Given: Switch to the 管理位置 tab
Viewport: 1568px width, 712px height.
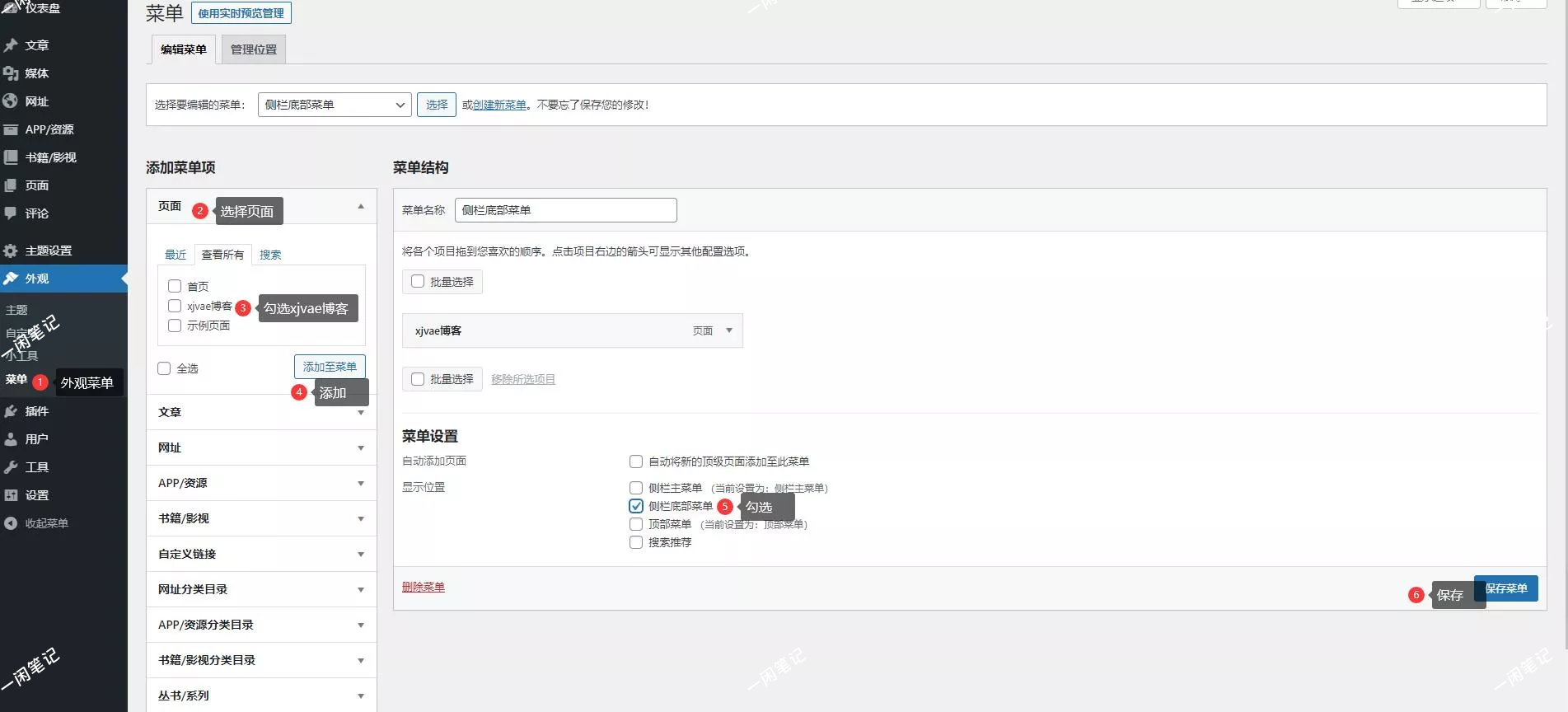Looking at the screenshot, I should [x=254, y=49].
